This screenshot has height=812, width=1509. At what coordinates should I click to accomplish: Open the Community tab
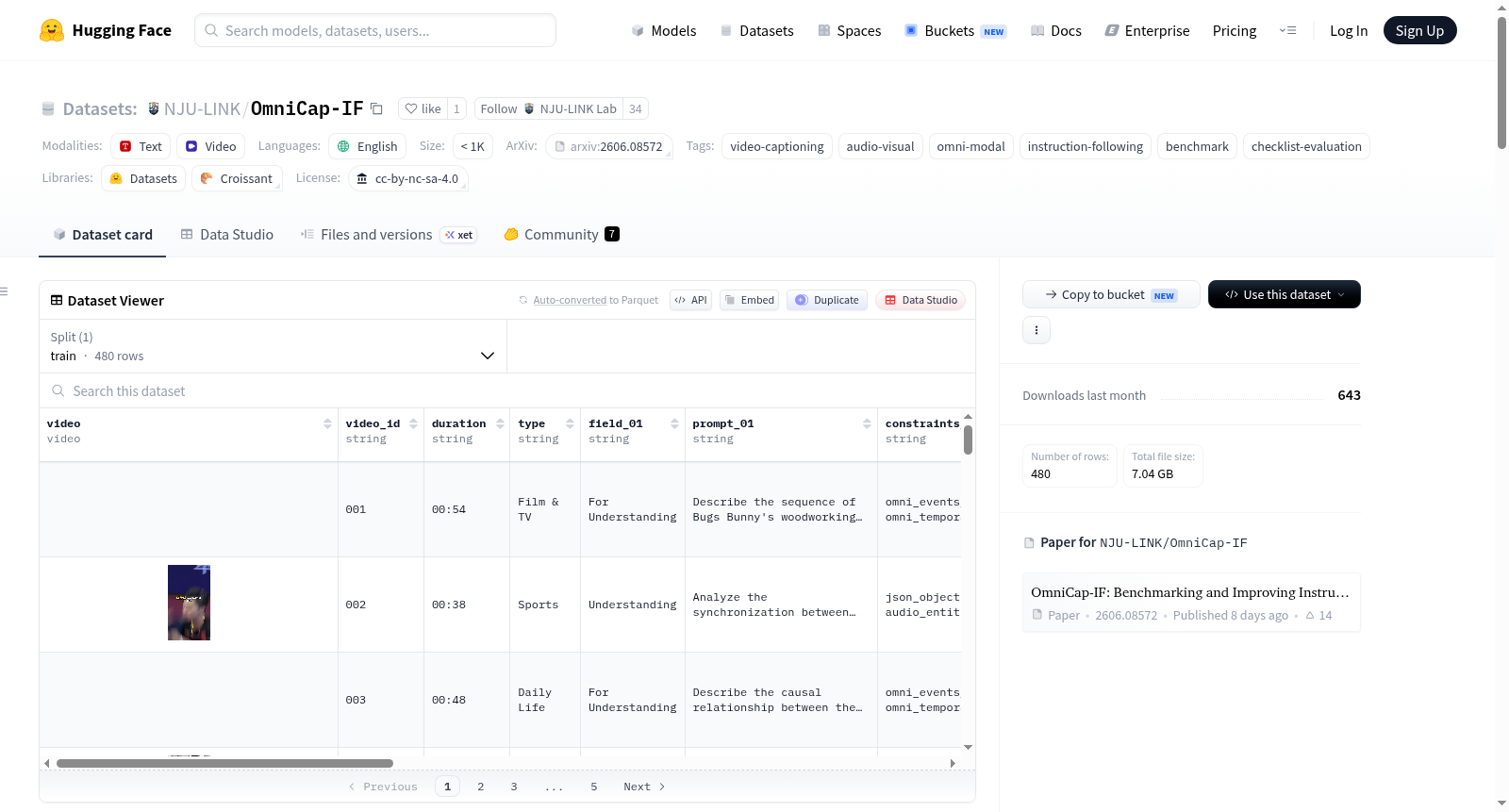(x=561, y=235)
